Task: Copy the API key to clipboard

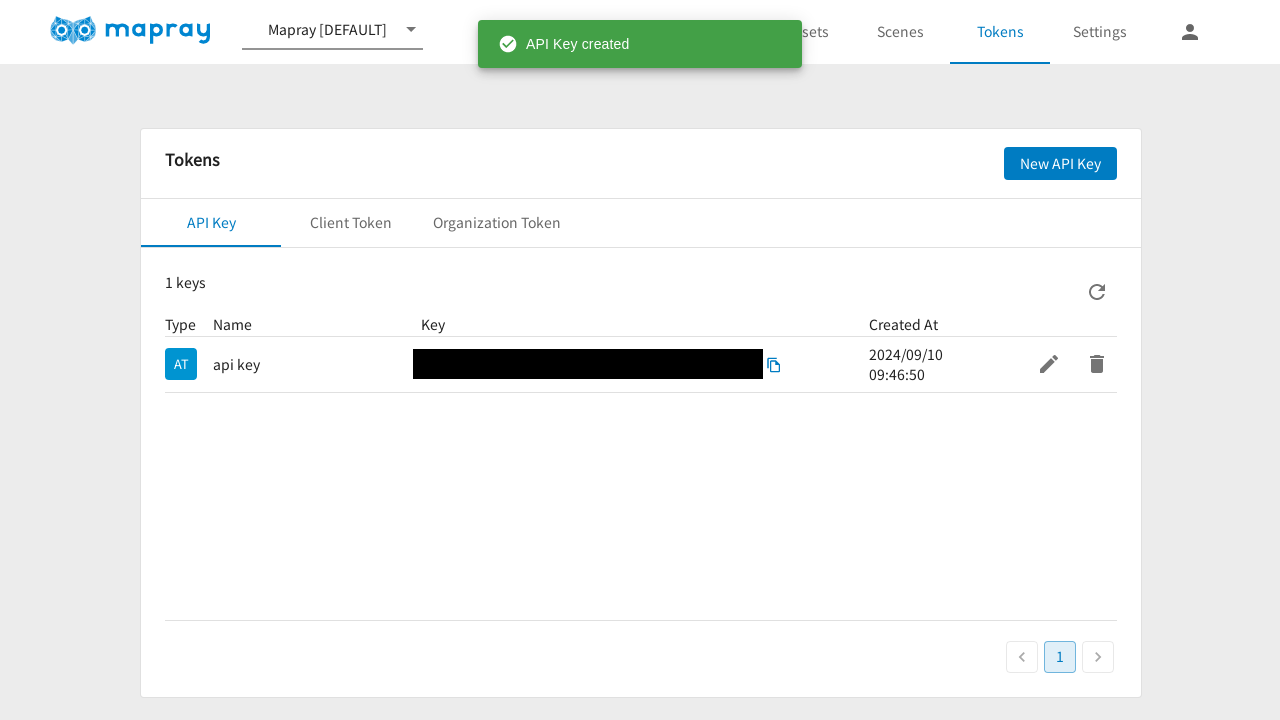Action: tap(773, 365)
